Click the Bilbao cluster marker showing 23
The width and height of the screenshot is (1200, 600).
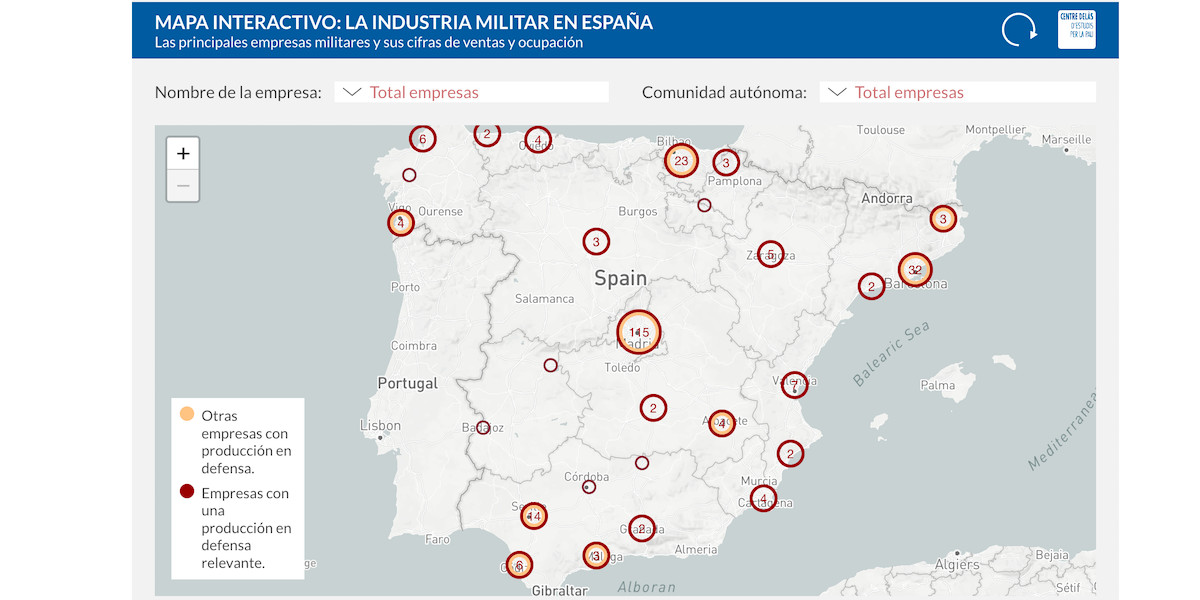coord(681,160)
